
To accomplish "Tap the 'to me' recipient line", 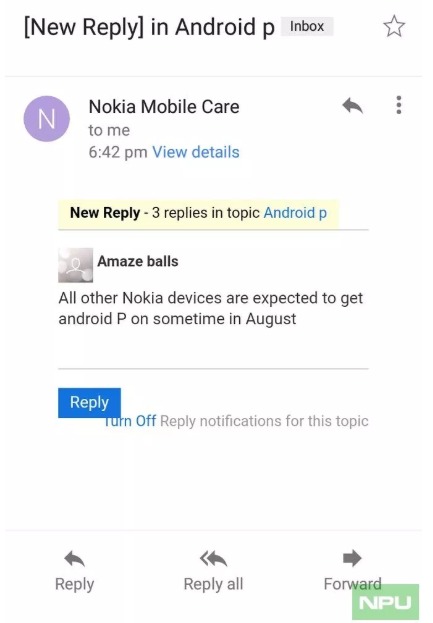I will click(109, 130).
